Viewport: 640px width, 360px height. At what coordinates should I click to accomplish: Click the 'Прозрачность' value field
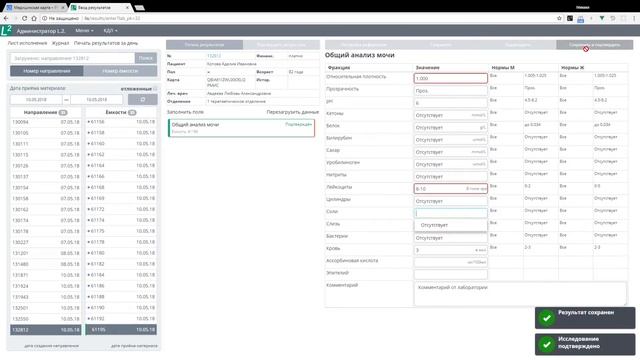point(451,91)
